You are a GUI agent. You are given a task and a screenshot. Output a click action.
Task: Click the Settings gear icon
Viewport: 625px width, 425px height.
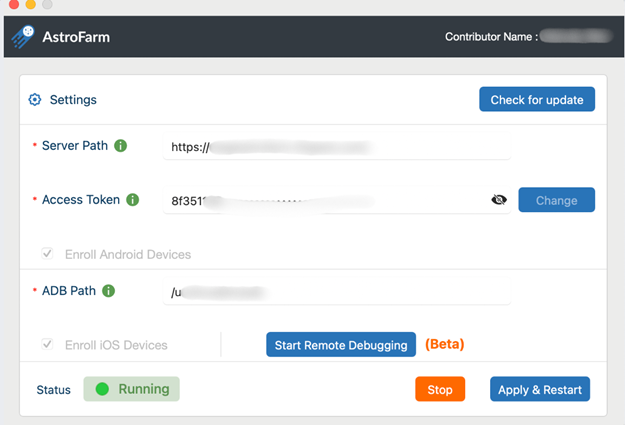click(35, 100)
